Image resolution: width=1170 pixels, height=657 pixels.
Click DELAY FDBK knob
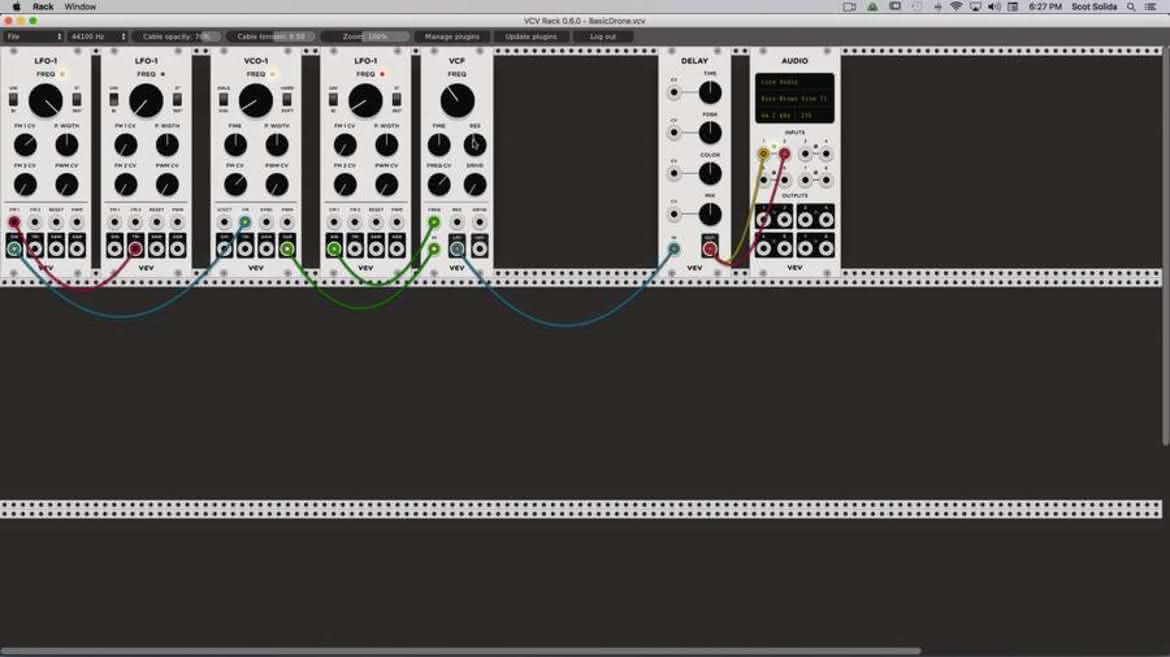click(710, 133)
